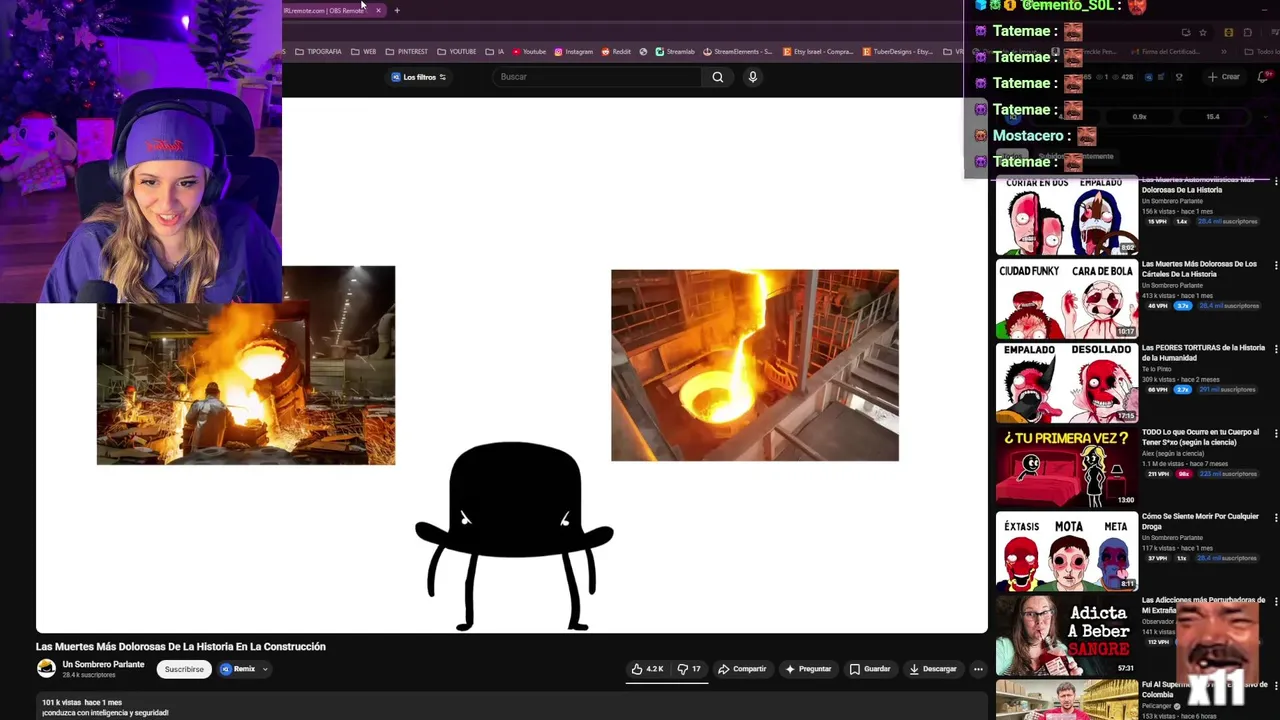Open menu for the Cárteles video

1275,265
